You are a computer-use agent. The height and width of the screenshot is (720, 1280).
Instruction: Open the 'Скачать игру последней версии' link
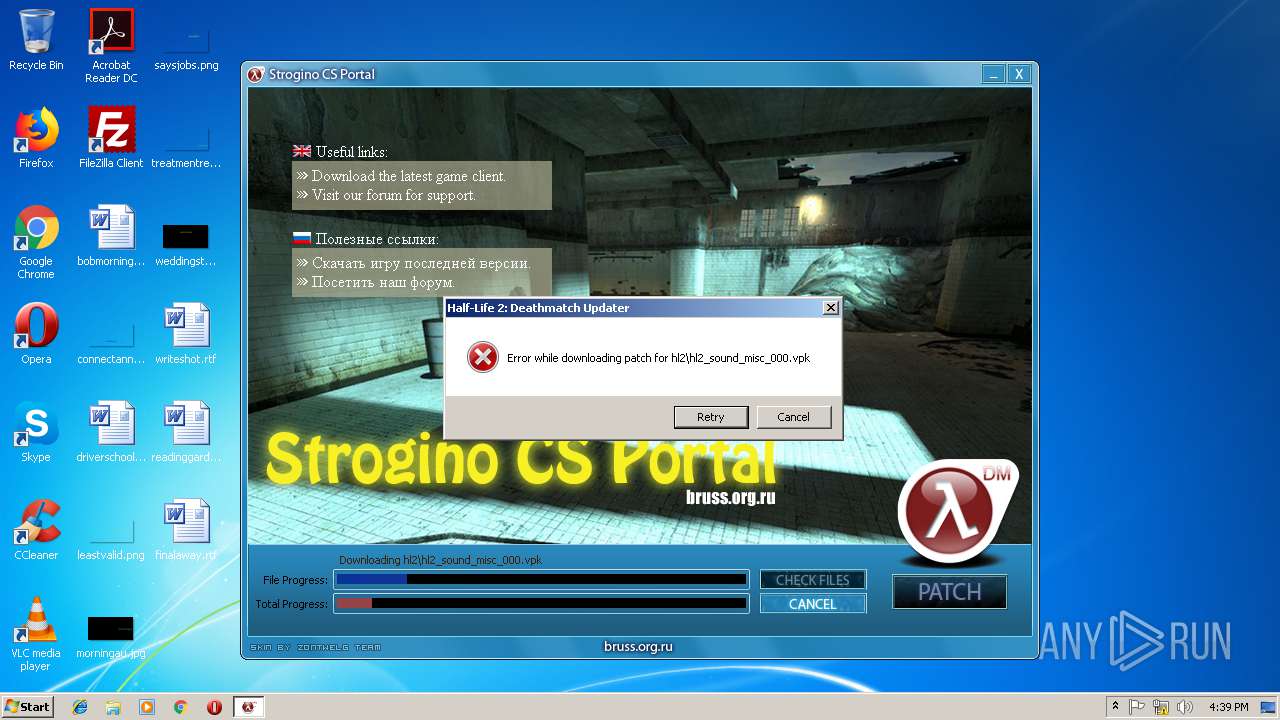[x=421, y=263]
